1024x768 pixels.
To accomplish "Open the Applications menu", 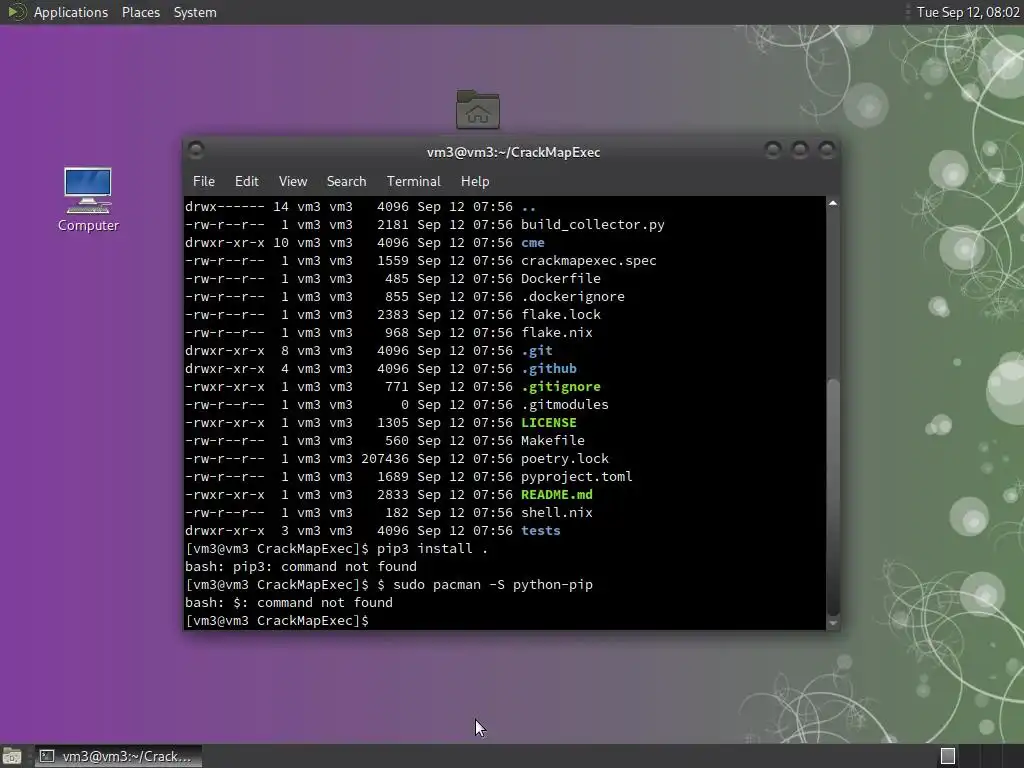I will (x=71, y=12).
